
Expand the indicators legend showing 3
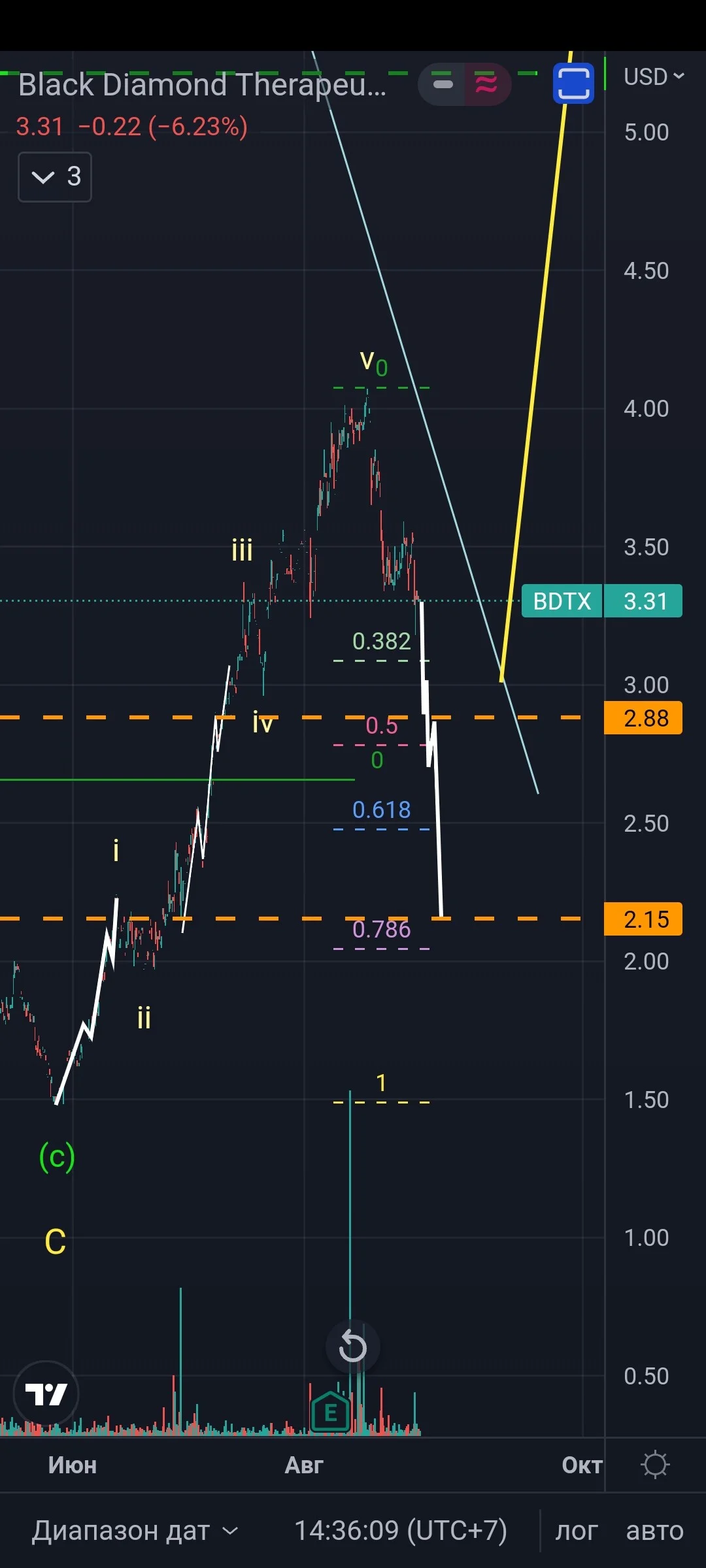[55, 177]
